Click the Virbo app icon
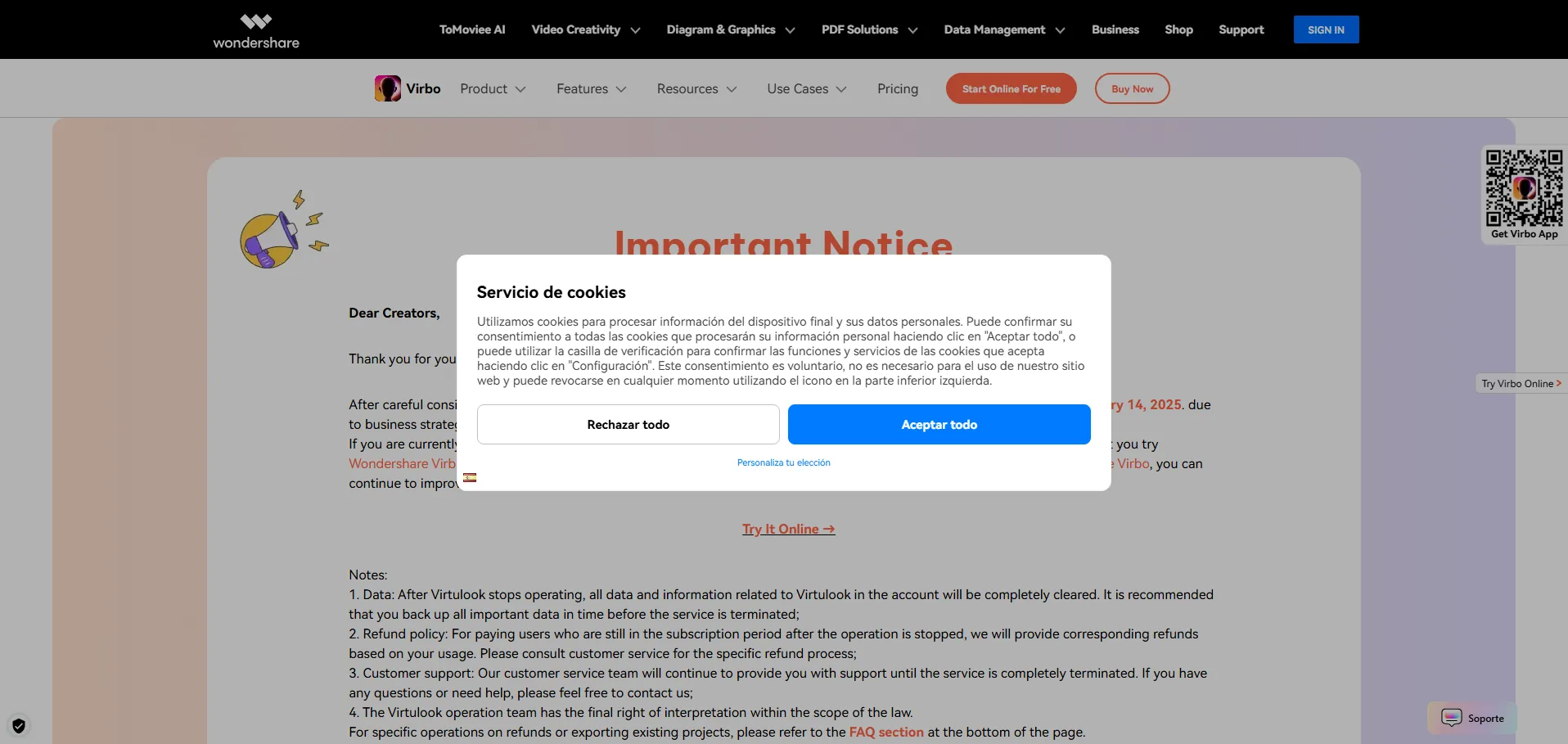The width and height of the screenshot is (1568, 744). click(387, 88)
